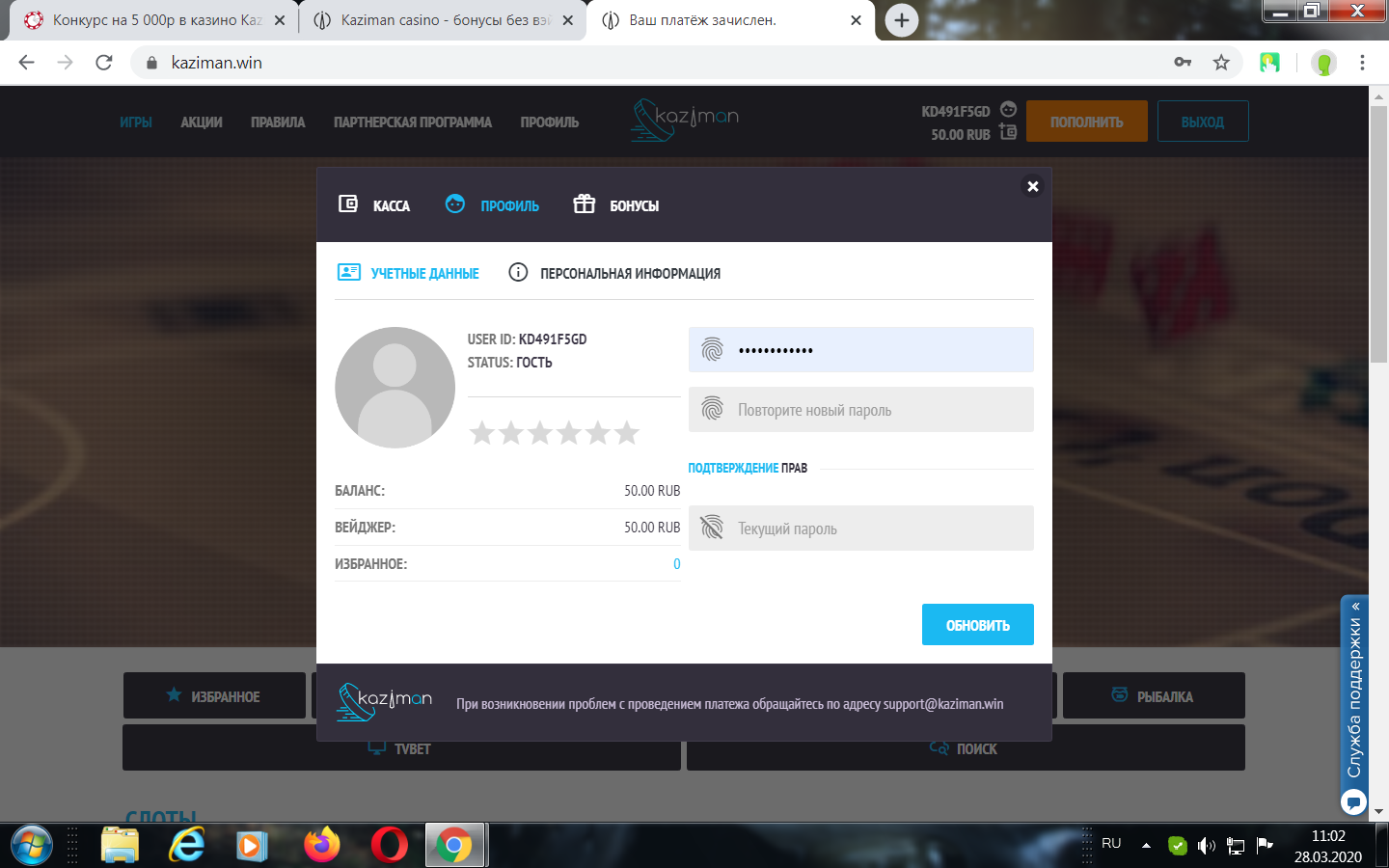
Task: Open the РЫБАЛКА category button
Action: (1154, 695)
